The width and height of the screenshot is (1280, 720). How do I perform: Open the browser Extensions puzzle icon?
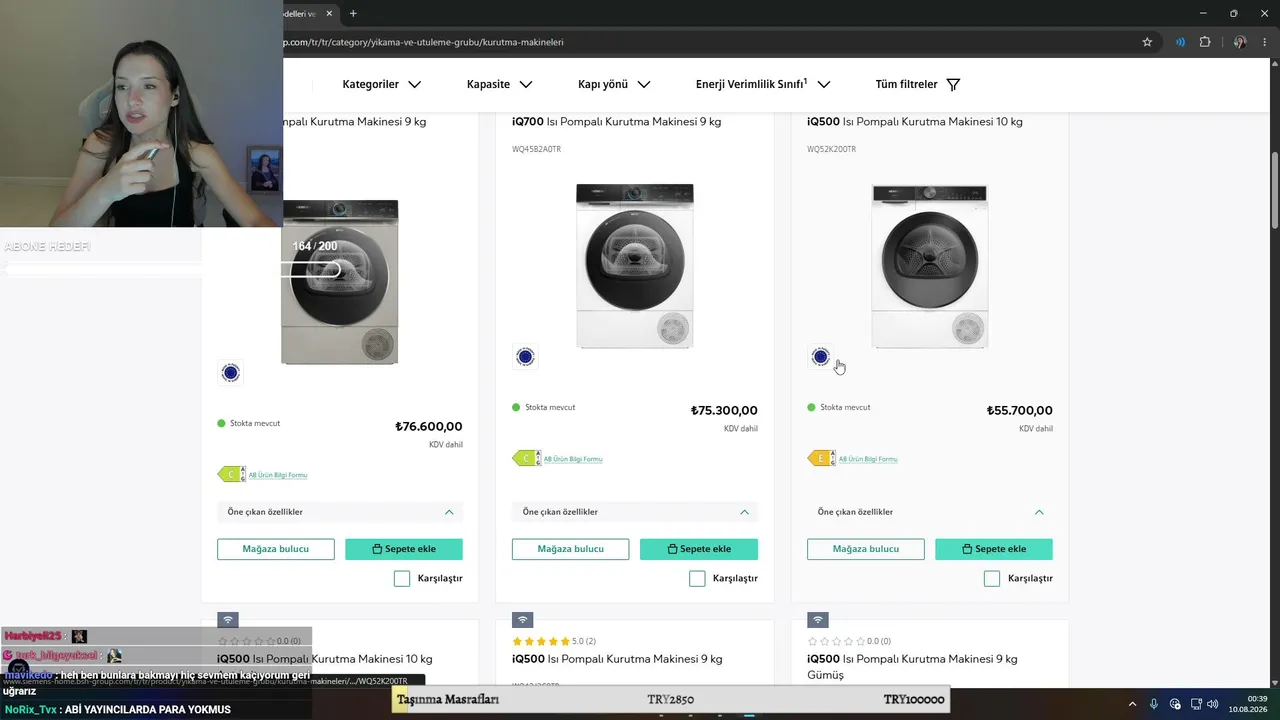coord(1205,42)
